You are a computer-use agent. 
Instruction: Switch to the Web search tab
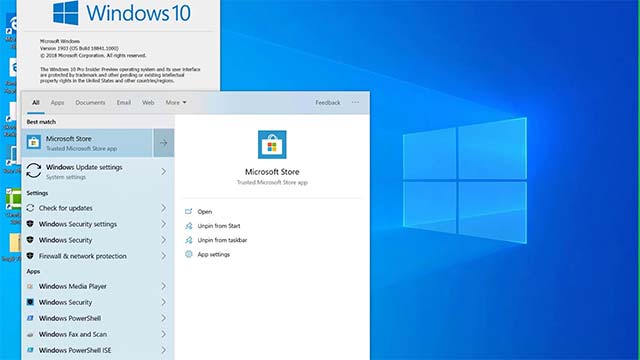[148, 102]
